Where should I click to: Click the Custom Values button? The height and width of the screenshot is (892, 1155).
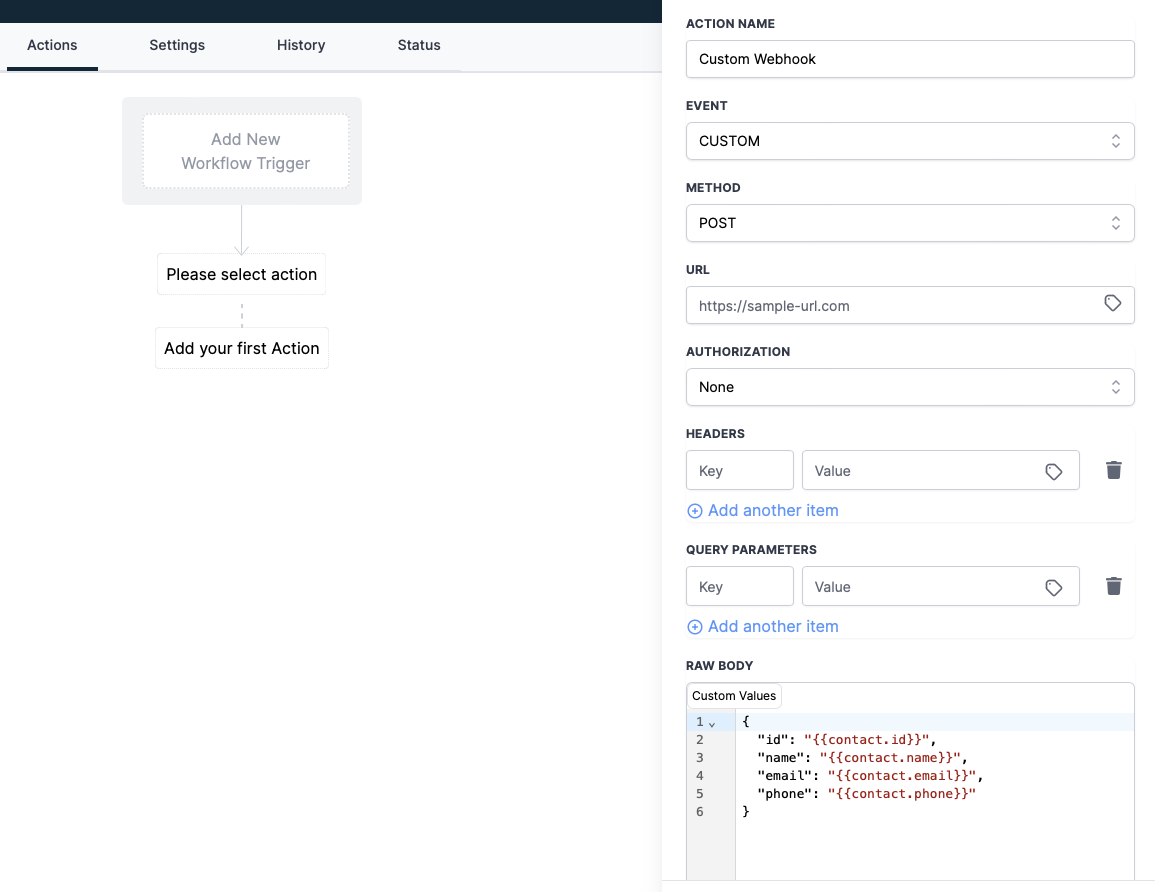[x=734, y=695]
